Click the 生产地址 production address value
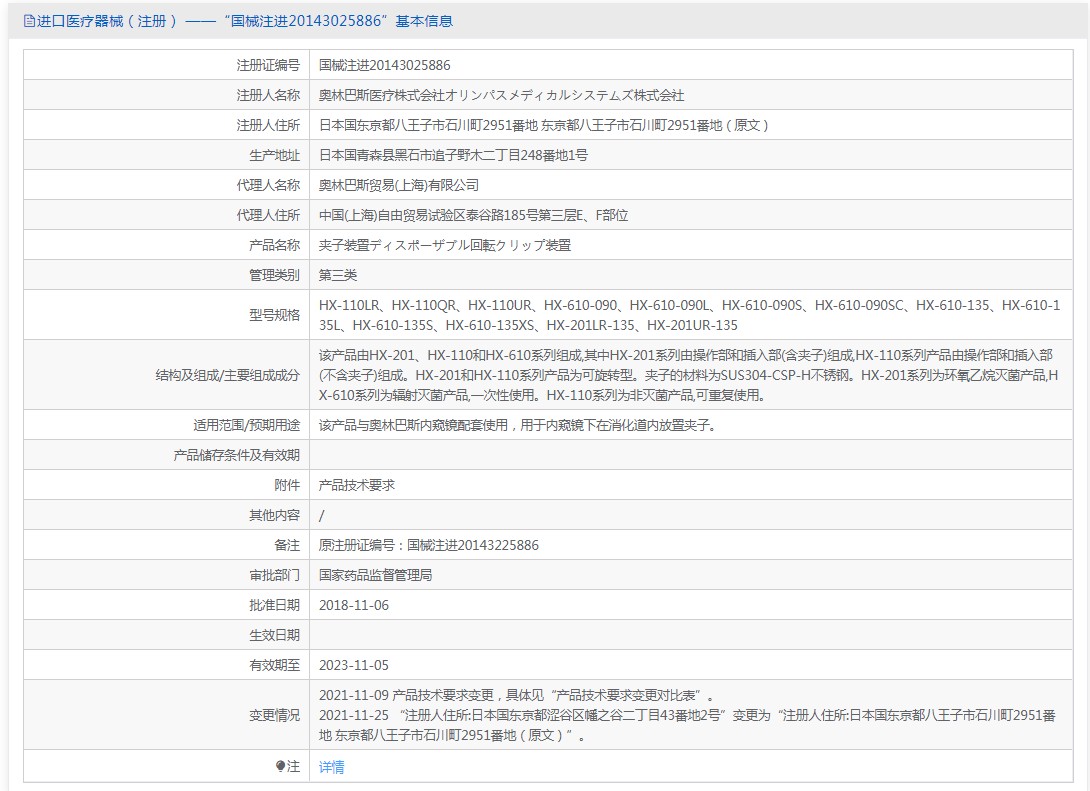The height and width of the screenshot is (791, 1090). pyautogui.click(x=453, y=155)
